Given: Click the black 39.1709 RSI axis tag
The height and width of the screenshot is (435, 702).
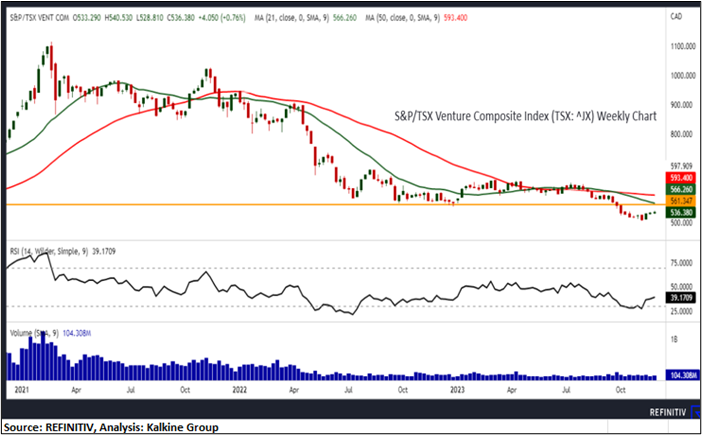Looking at the screenshot, I should 681,297.
